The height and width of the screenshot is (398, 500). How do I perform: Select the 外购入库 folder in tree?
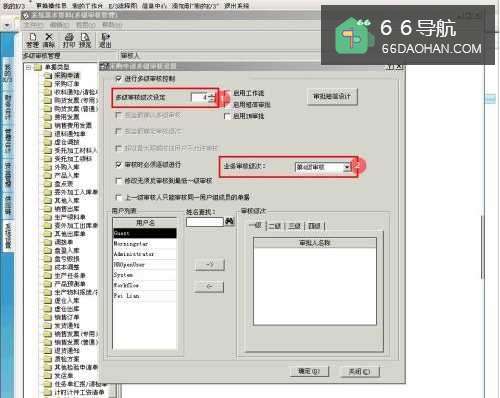[67, 167]
